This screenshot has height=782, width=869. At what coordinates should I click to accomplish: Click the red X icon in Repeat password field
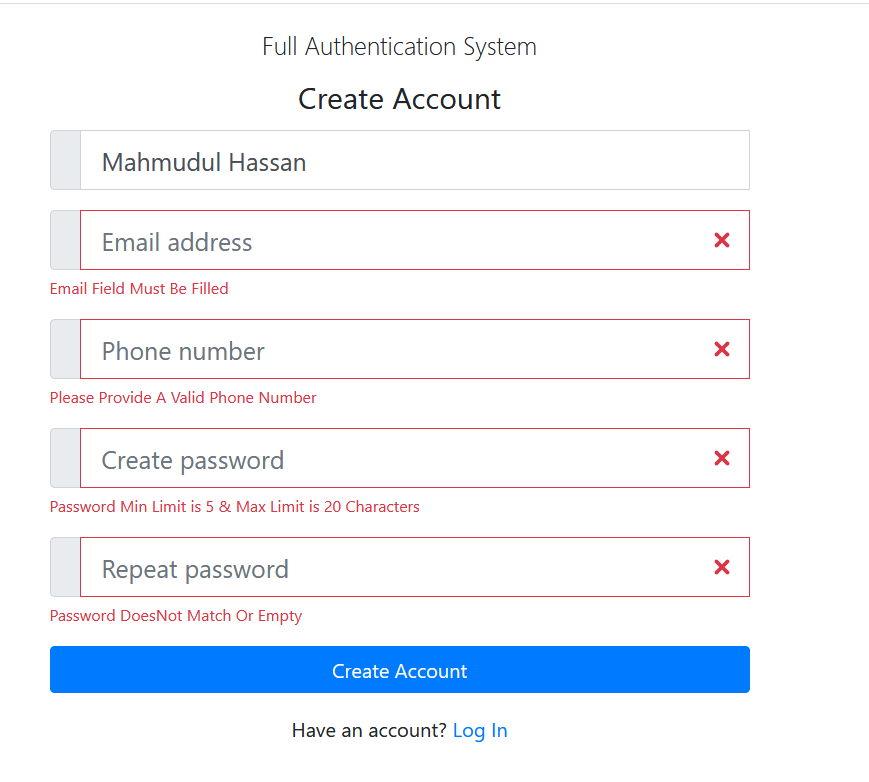tap(721, 567)
